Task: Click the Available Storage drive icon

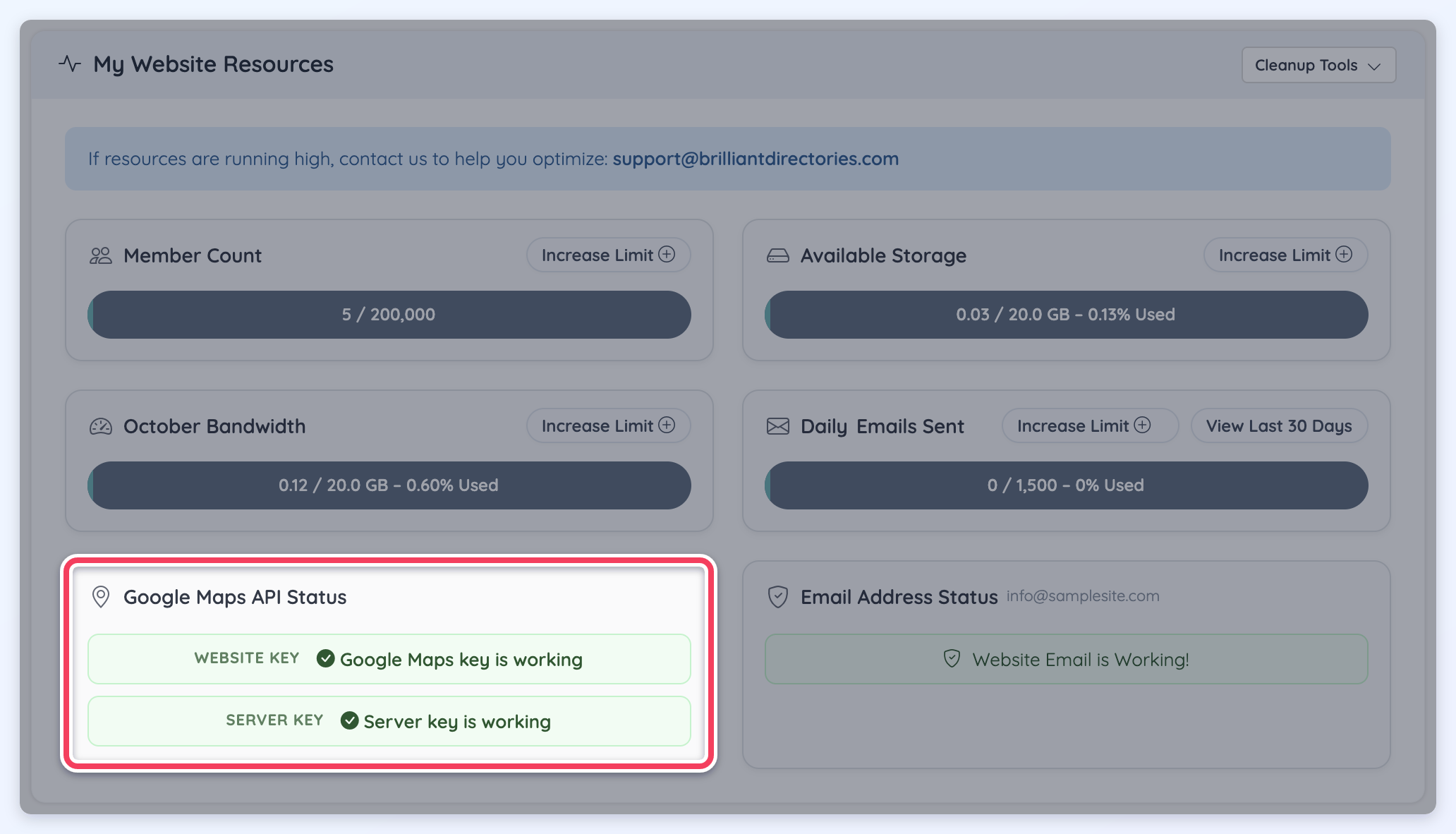Action: (x=778, y=255)
